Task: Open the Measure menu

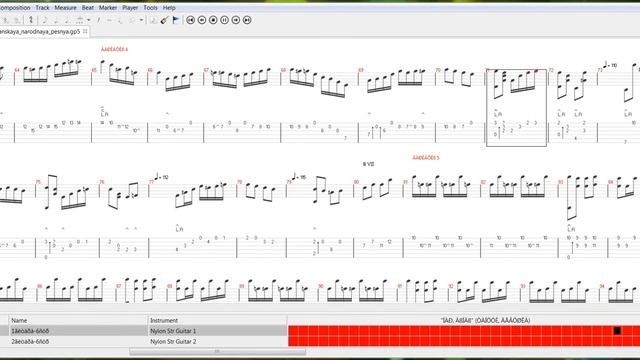Action: 65,7
